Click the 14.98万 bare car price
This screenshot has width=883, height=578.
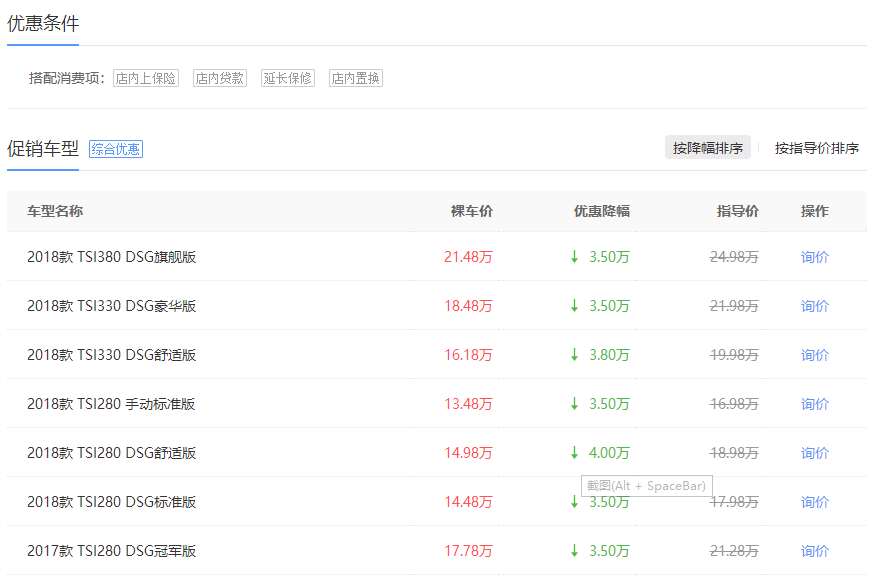coord(468,453)
